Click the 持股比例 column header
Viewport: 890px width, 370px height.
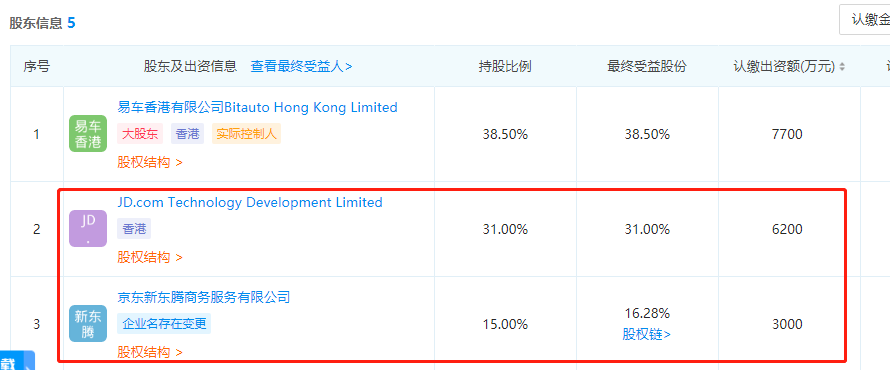click(x=505, y=66)
